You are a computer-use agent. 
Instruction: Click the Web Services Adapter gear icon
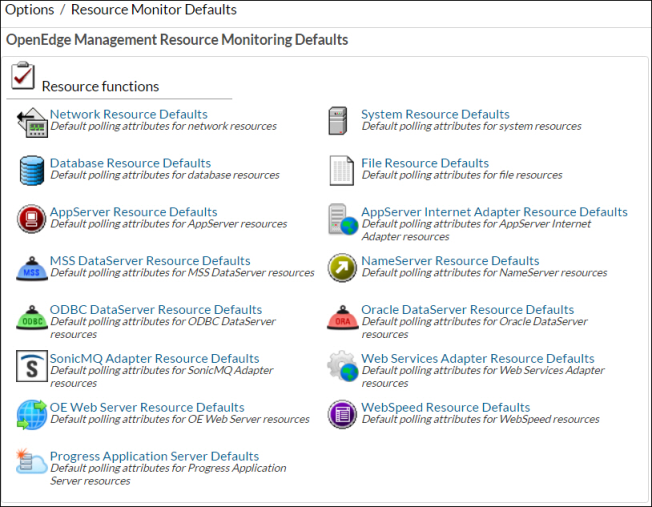[343, 366]
